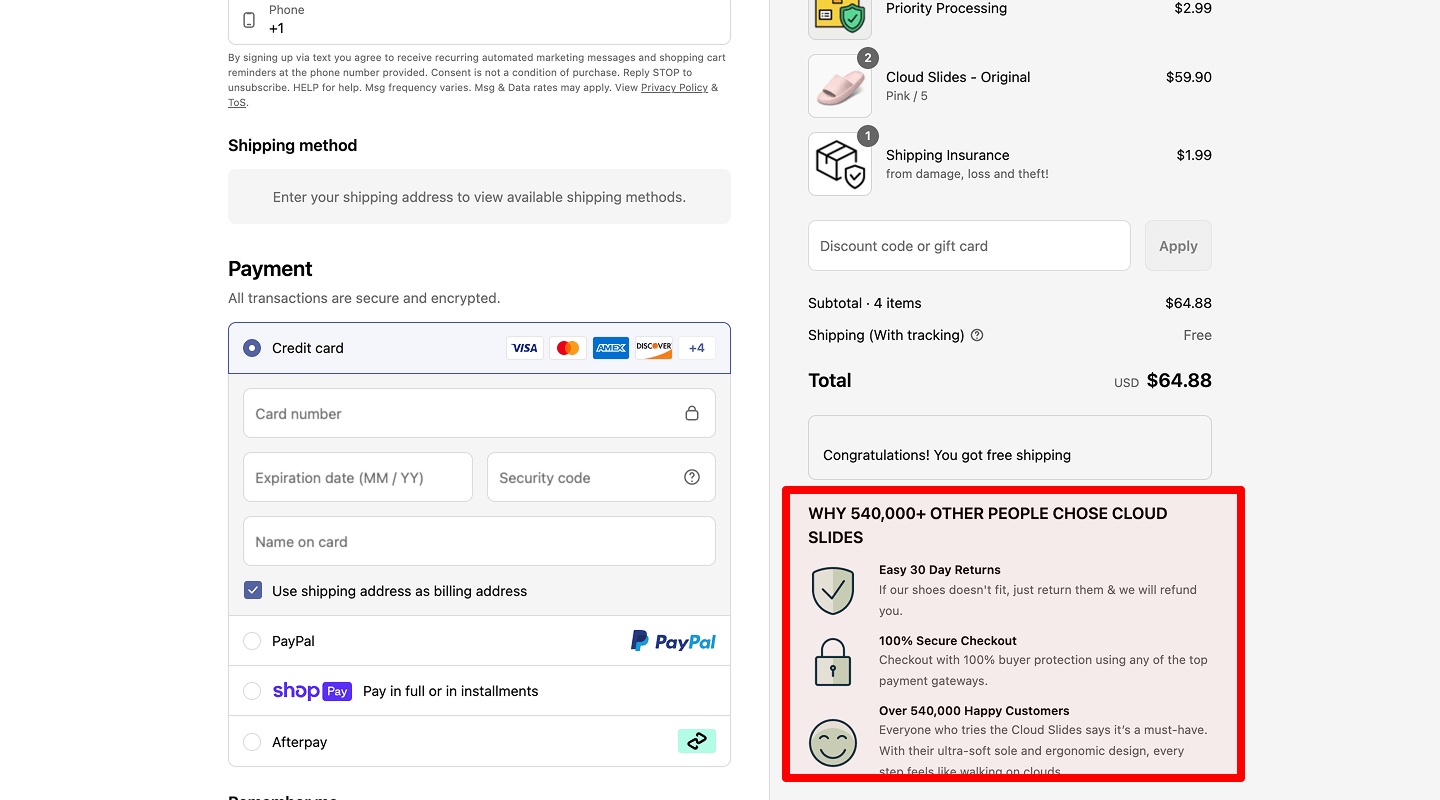Click into the Name on card field
The width and height of the screenshot is (1440, 800).
tap(479, 542)
